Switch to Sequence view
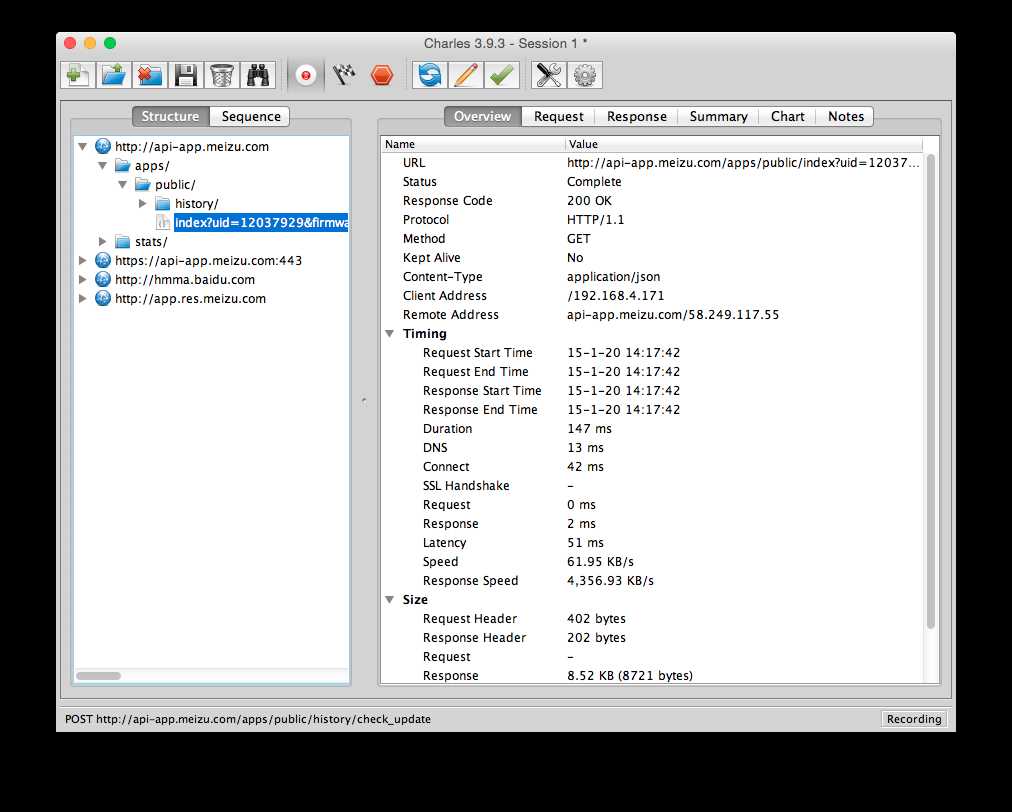Viewport: 1012px width, 812px height. pos(250,116)
